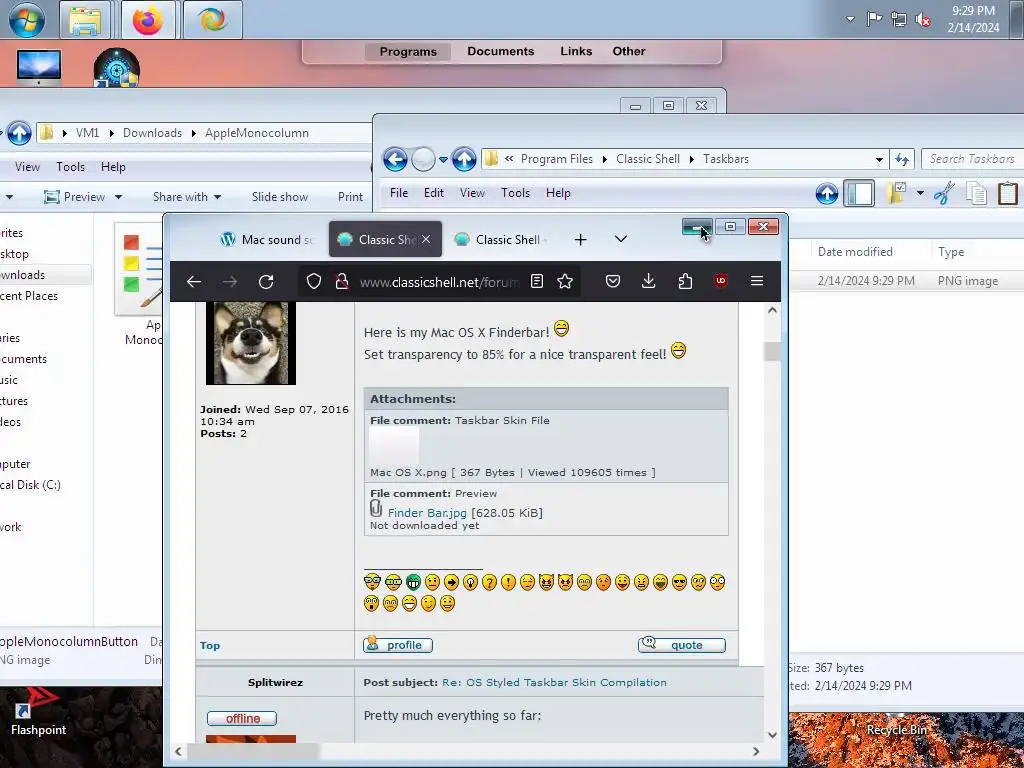Open Flashpoint desktop shortcut
The height and width of the screenshot is (768, 1024).
tap(38, 712)
